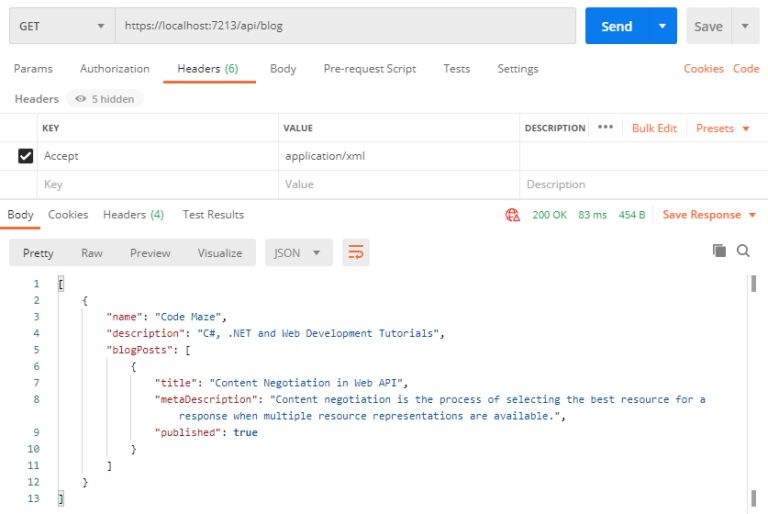The height and width of the screenshot is (514, 768).
Task: Select the Raw response view
Action: (x=92, y=253)
